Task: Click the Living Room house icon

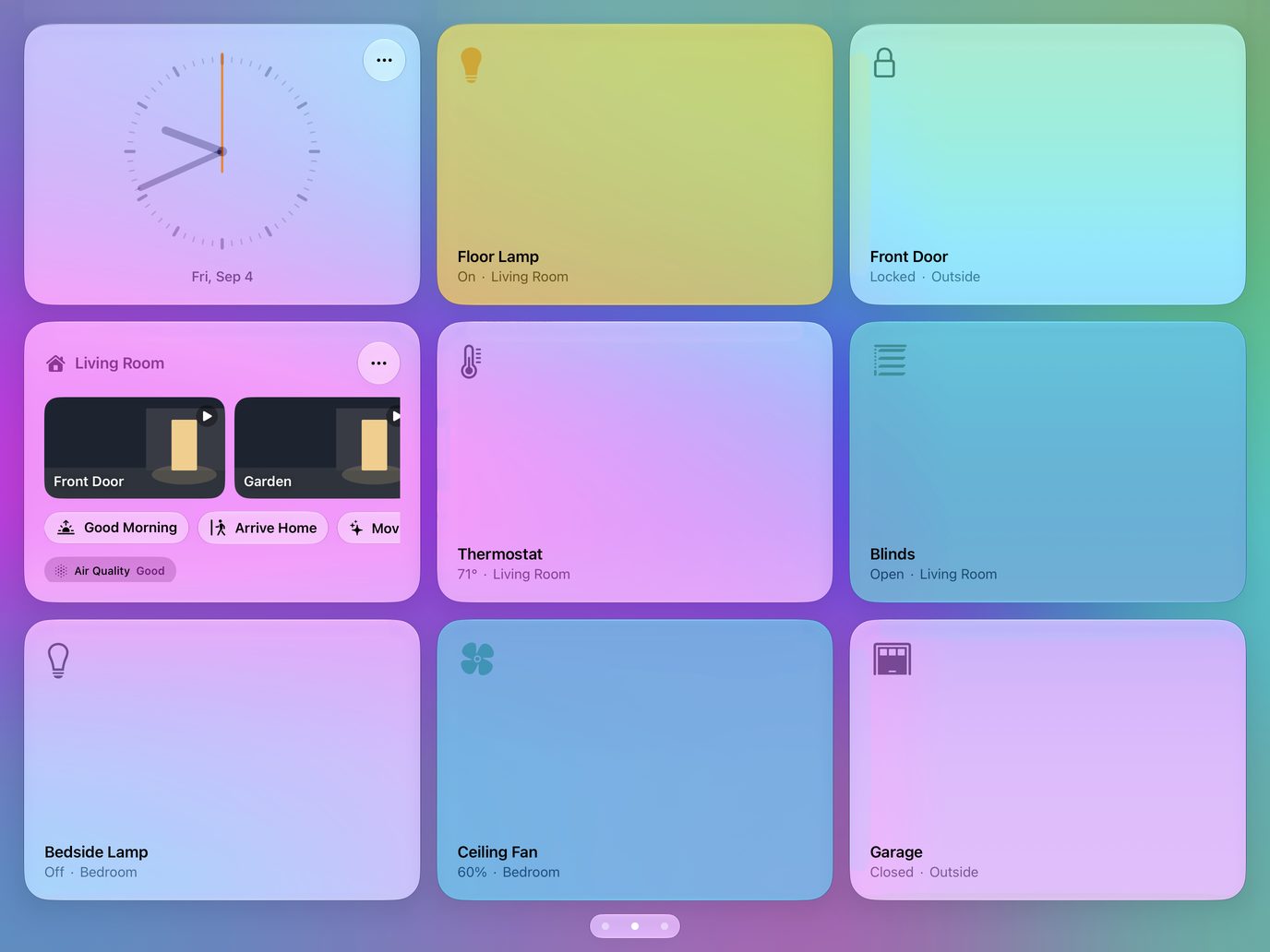Action: 55,363
